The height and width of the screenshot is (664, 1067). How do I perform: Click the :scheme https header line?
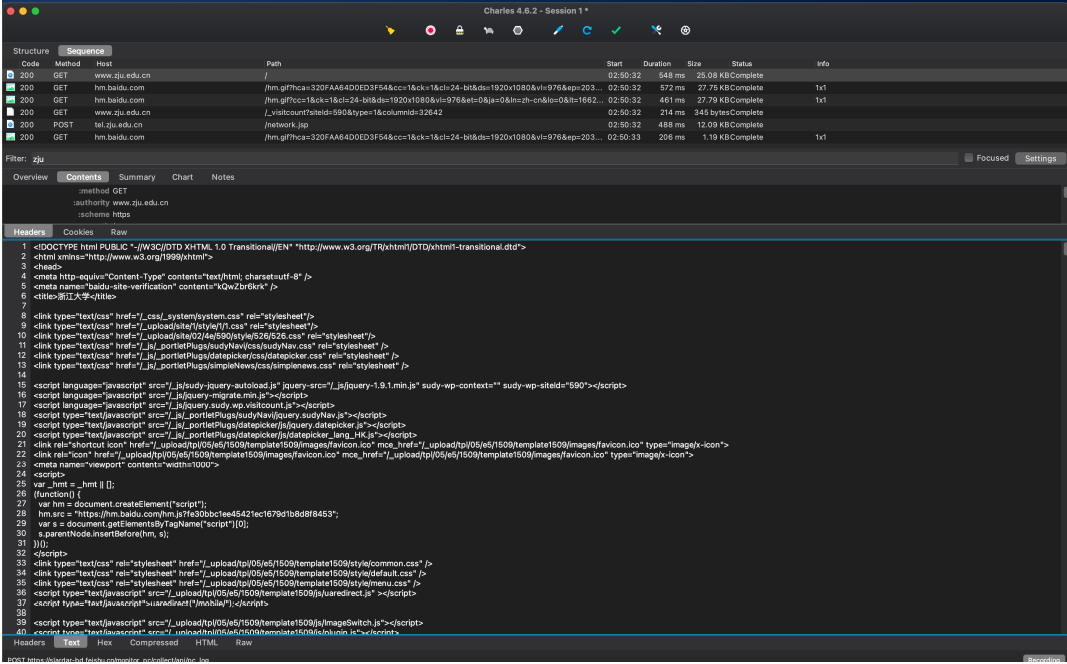[x=103, y=214]
